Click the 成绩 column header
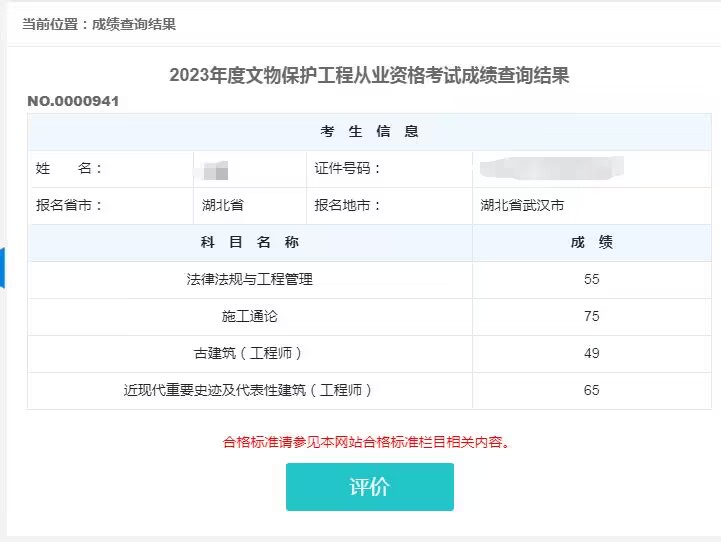This screenshot has width=721, height=542. click(x=591, y=242)
